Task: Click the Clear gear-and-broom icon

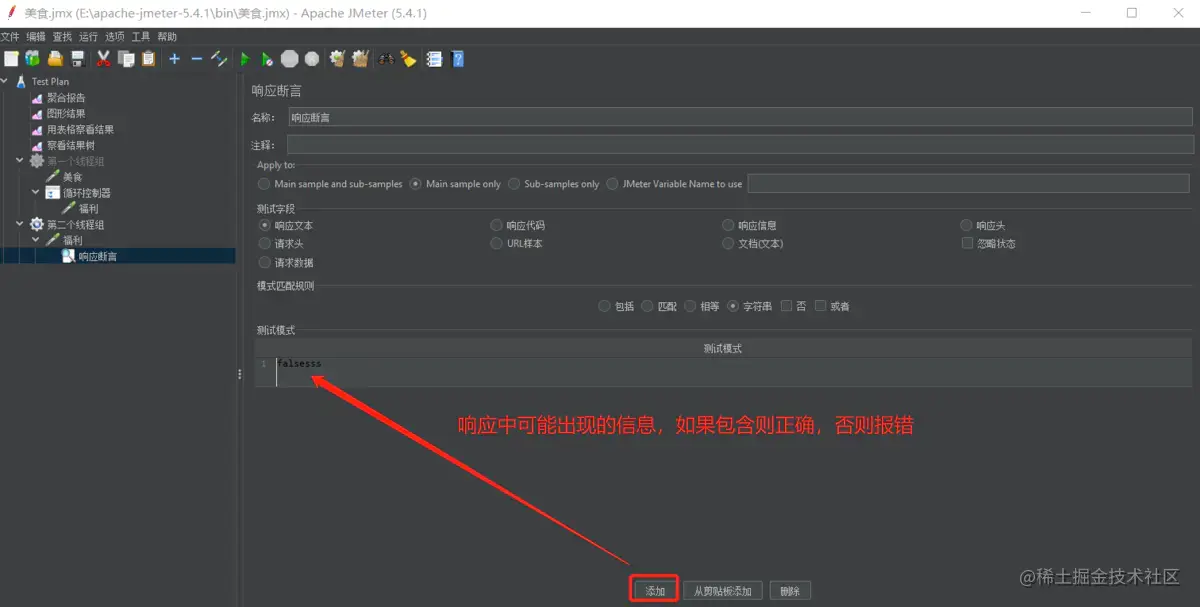Action: [x=337, y=59]
